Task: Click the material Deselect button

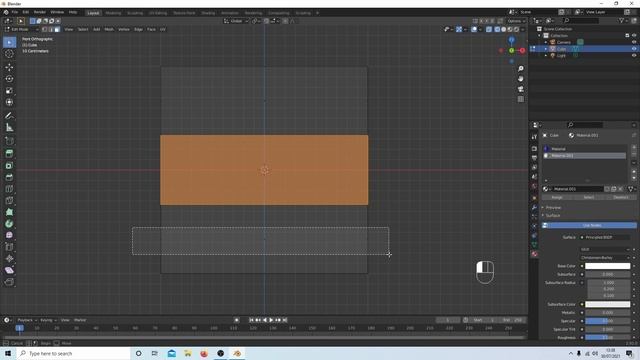Action: [621, 197]
